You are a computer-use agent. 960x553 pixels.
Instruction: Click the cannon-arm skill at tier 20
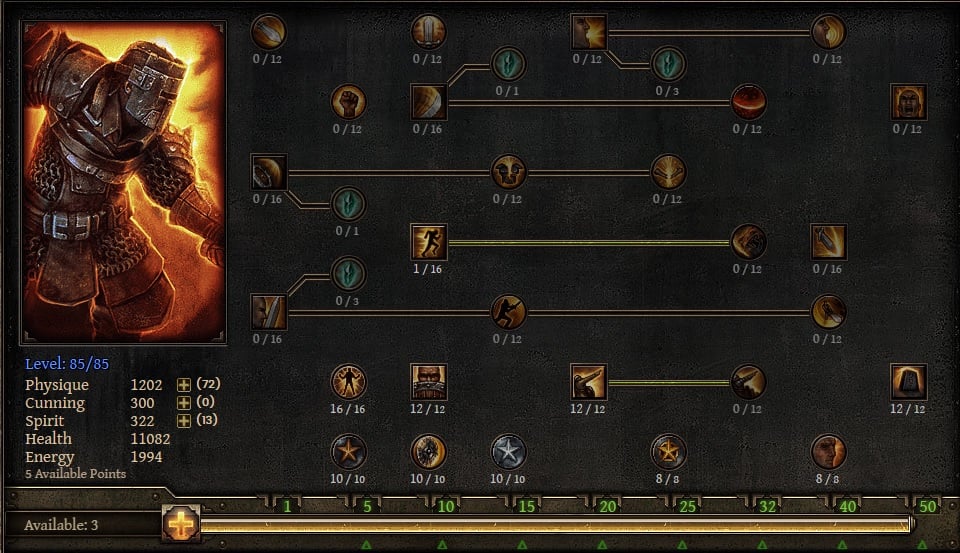point(588,382)
